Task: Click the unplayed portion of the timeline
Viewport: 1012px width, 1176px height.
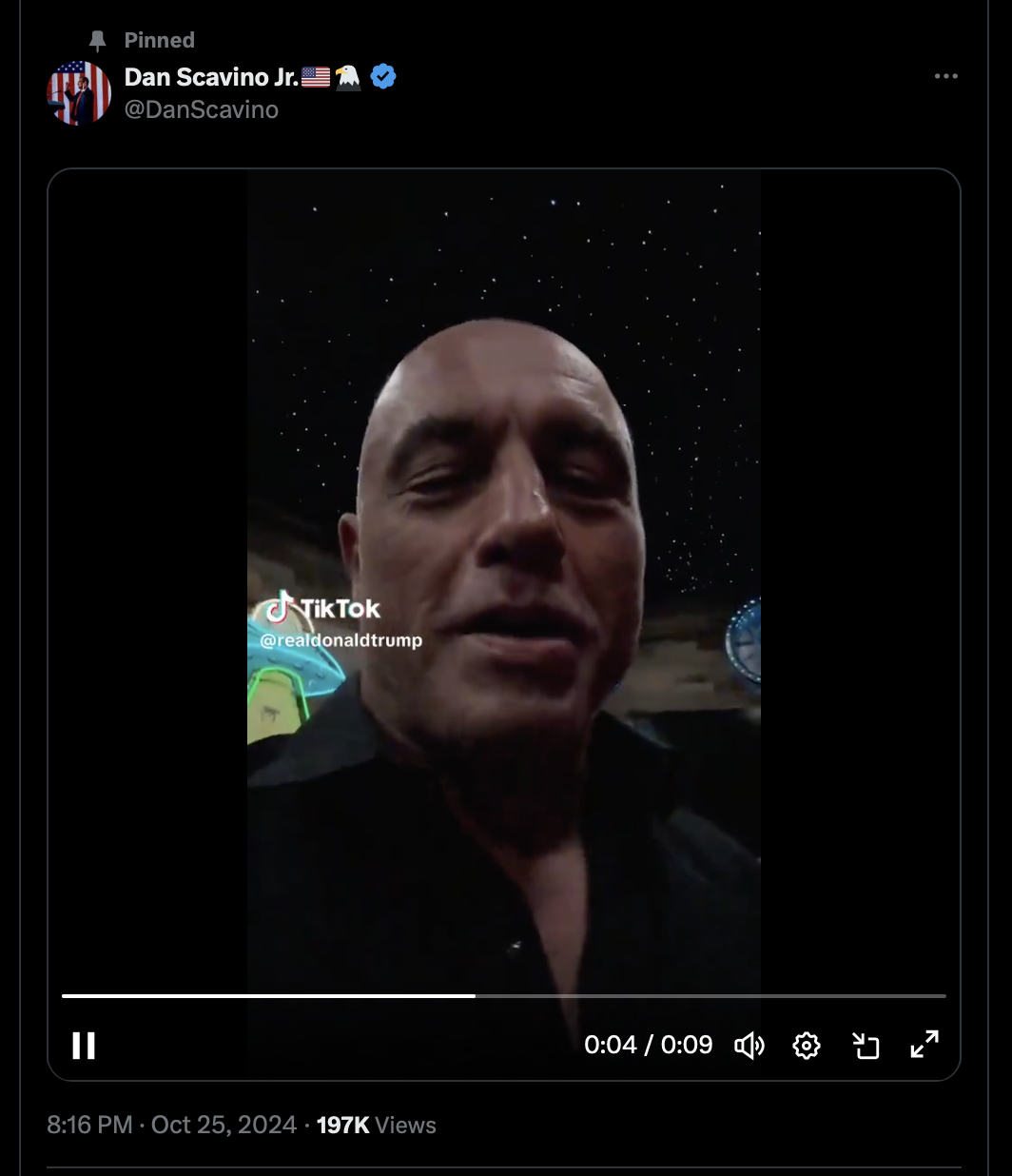Action: pyautogui.click(x=710, y=996)
